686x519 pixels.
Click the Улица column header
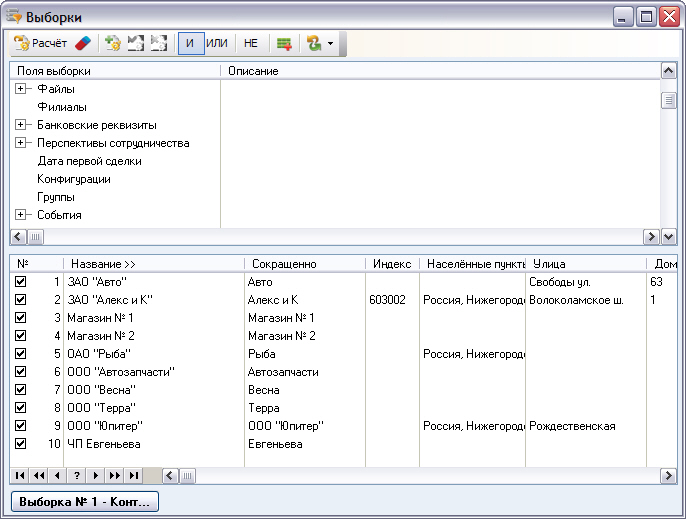click(586, 264)
